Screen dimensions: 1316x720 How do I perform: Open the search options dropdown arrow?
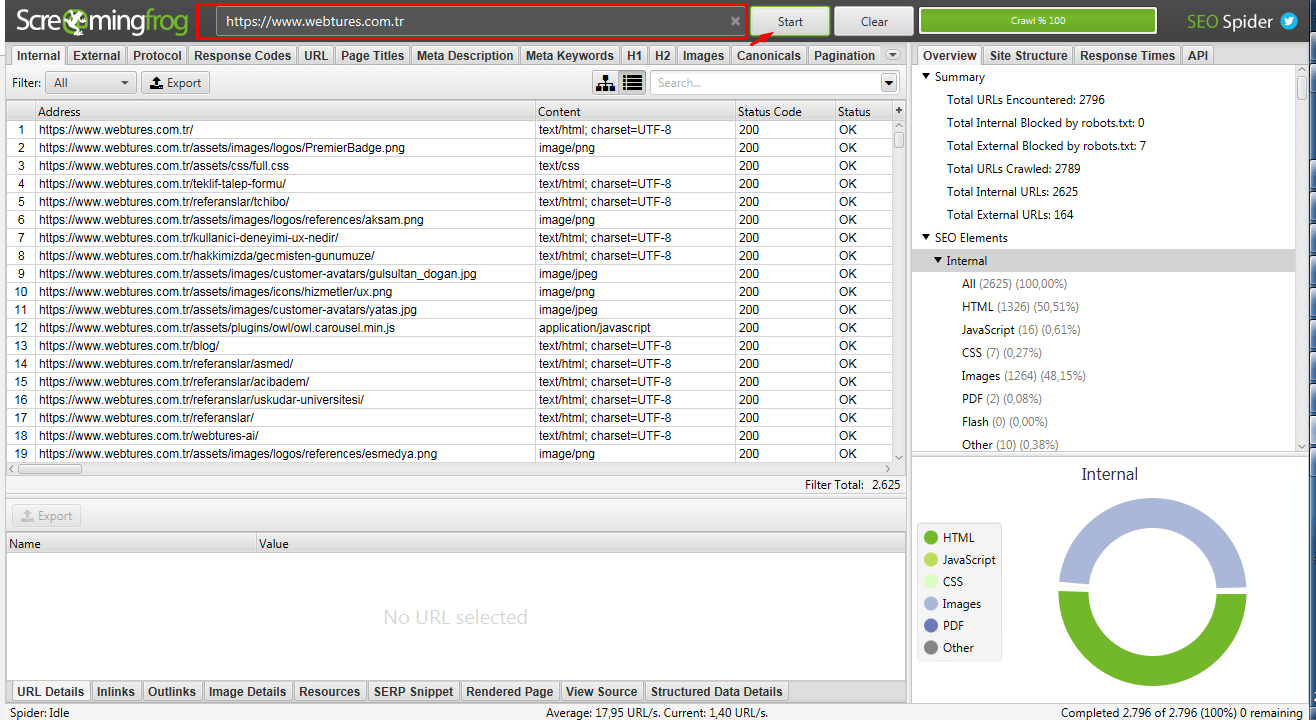tap(889, 83)
